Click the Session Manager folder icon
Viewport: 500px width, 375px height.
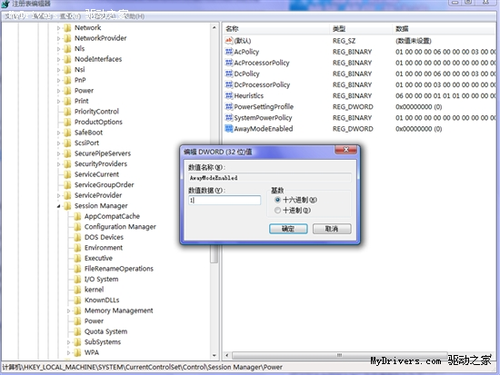point(67,206)
